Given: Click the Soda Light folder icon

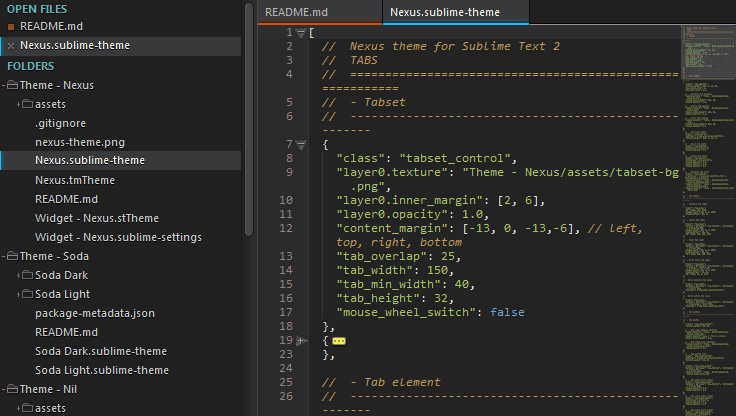Looking at the screenshot, I should (28, 294).
